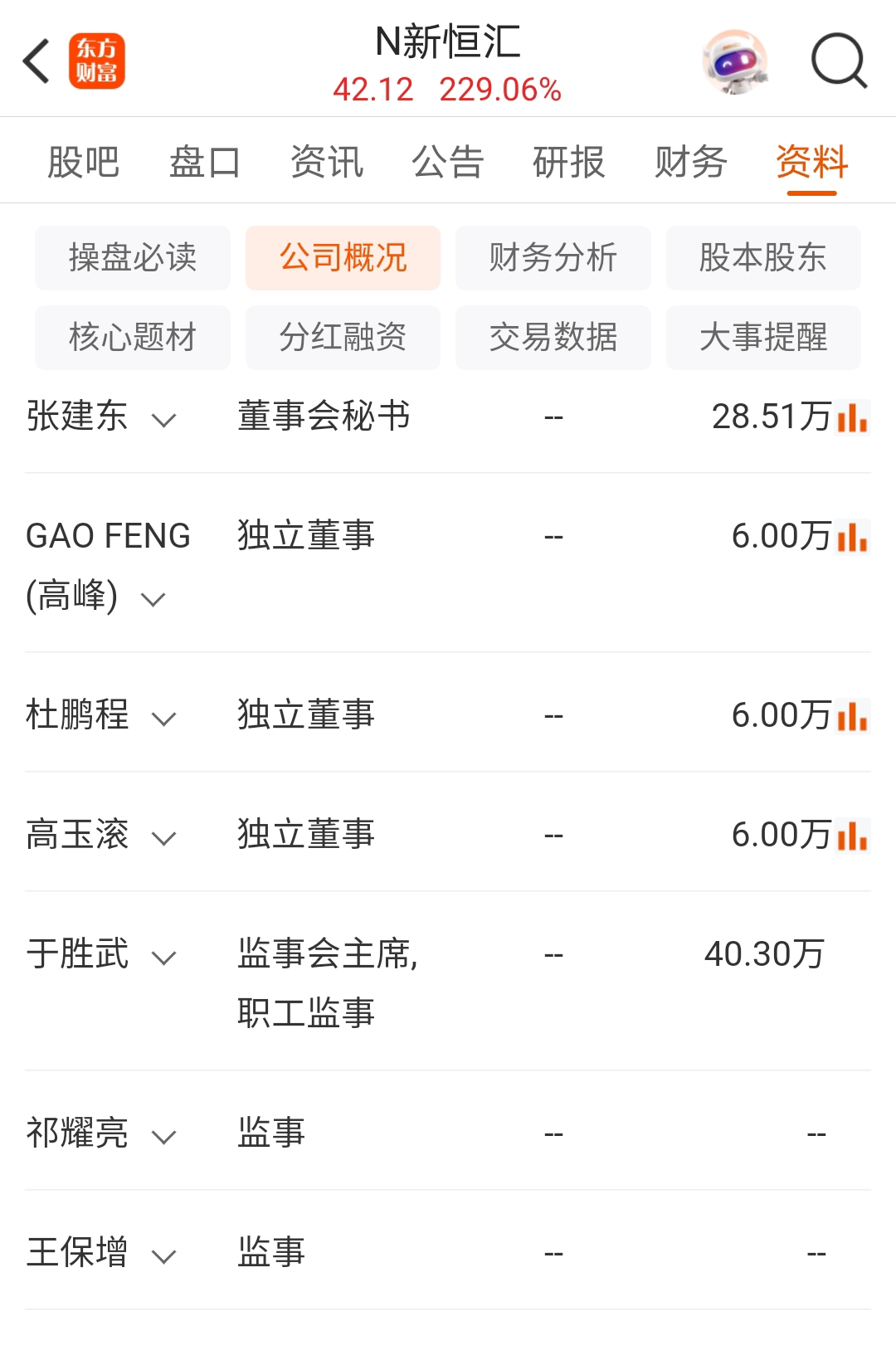Select the 股本股东 section button
Screen dimensions: 896x1365
click(x=763, y=258)
